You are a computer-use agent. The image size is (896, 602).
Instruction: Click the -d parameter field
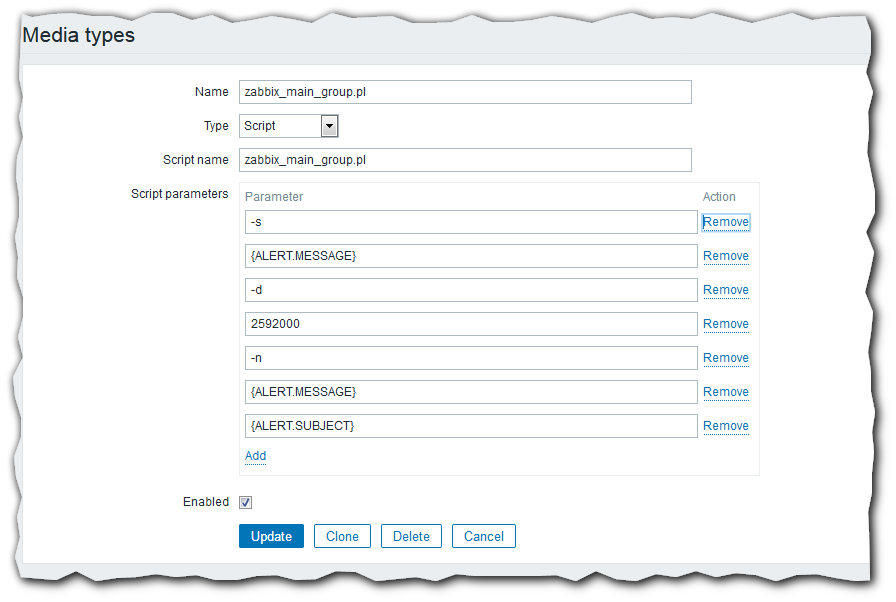[x=471, y=290]
